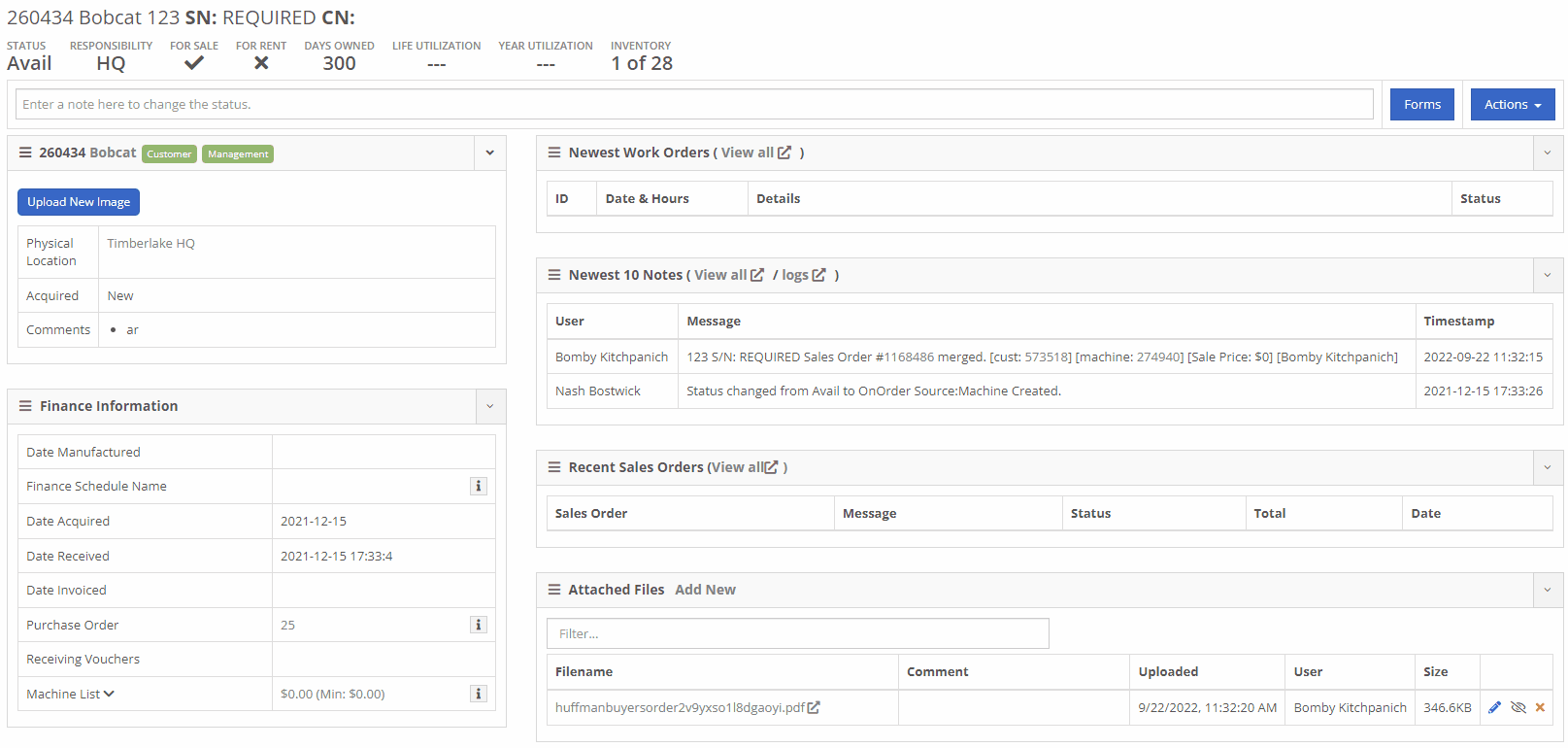Open info icon for Machine List
The height and width of the screenshot is (748, 1568).
coord(479,694)
